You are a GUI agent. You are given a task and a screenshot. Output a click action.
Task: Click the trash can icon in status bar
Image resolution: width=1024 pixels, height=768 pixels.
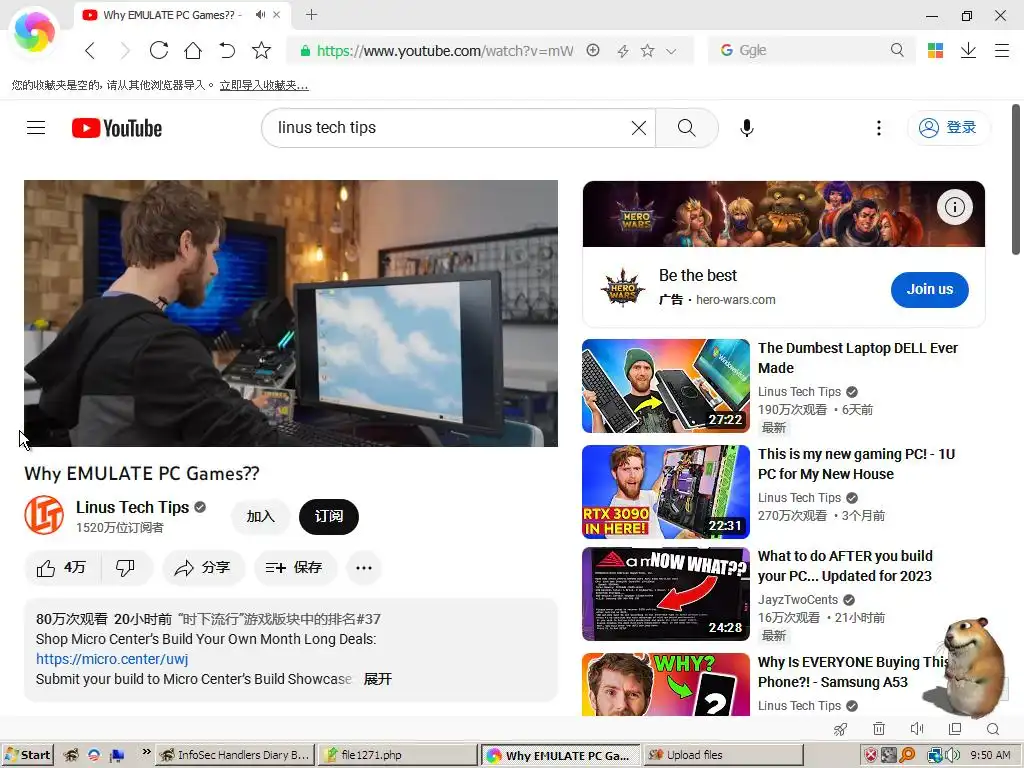click(x=879, y=729)
